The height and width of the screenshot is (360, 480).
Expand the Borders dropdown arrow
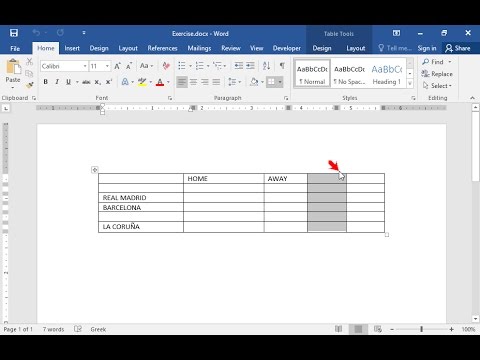pos(280,82)
